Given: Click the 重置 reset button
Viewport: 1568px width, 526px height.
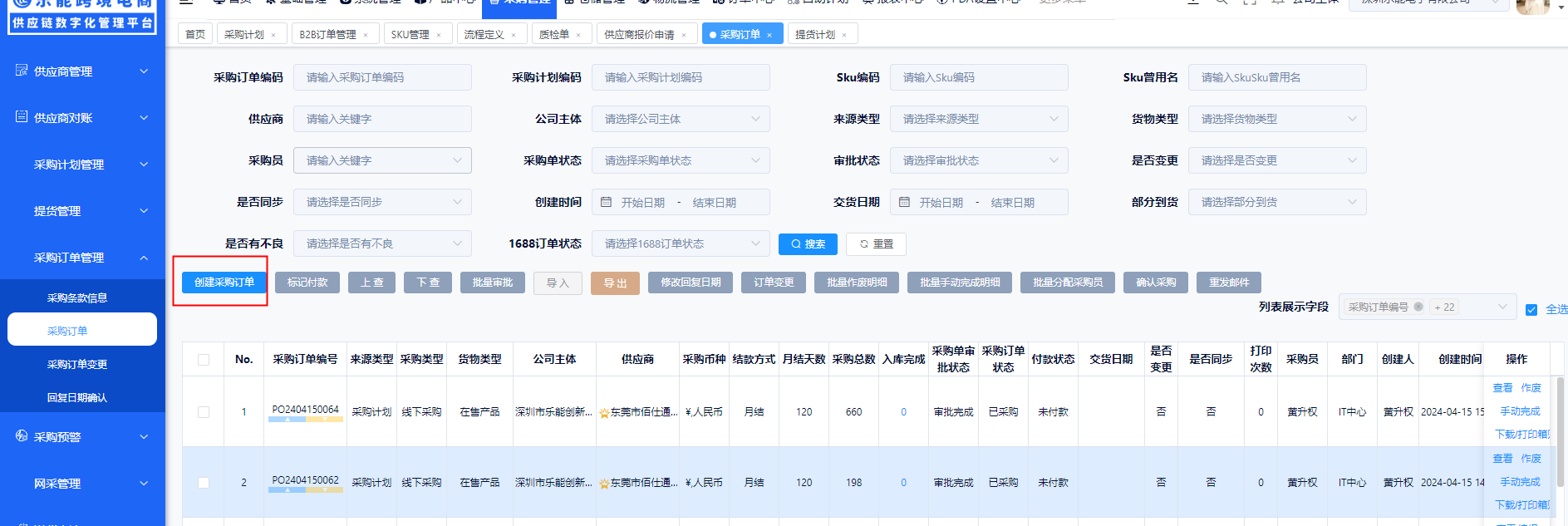Looking at the screenshot, I should pos(876,243).
